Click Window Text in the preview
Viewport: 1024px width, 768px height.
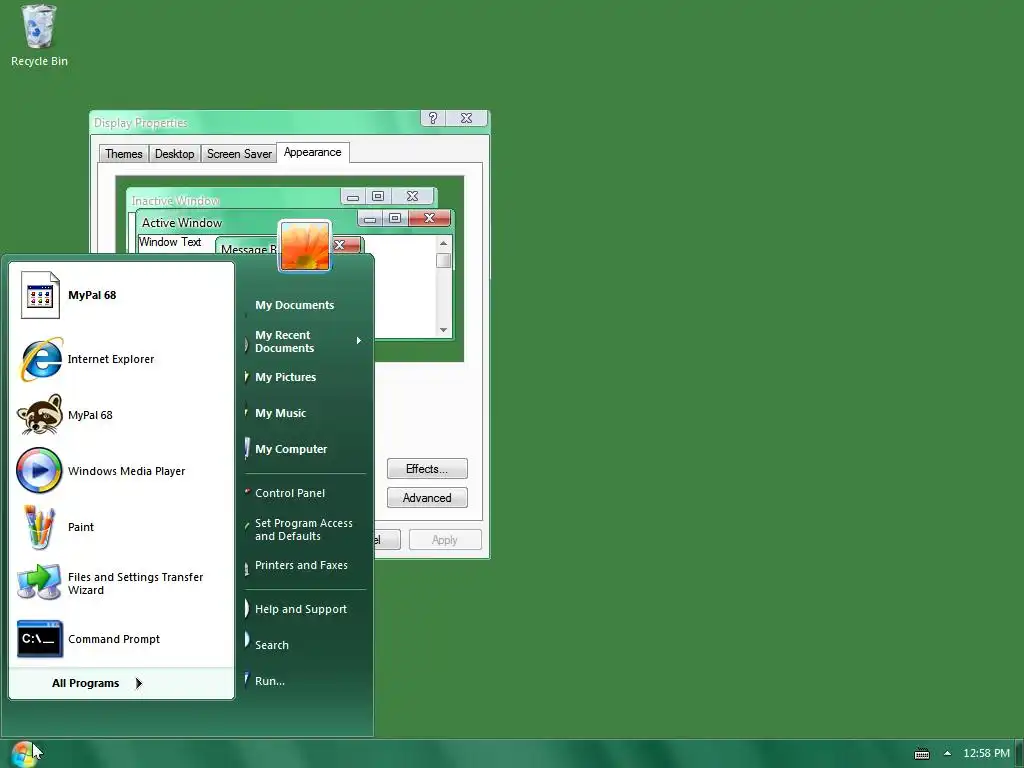[x=170, y=242]
